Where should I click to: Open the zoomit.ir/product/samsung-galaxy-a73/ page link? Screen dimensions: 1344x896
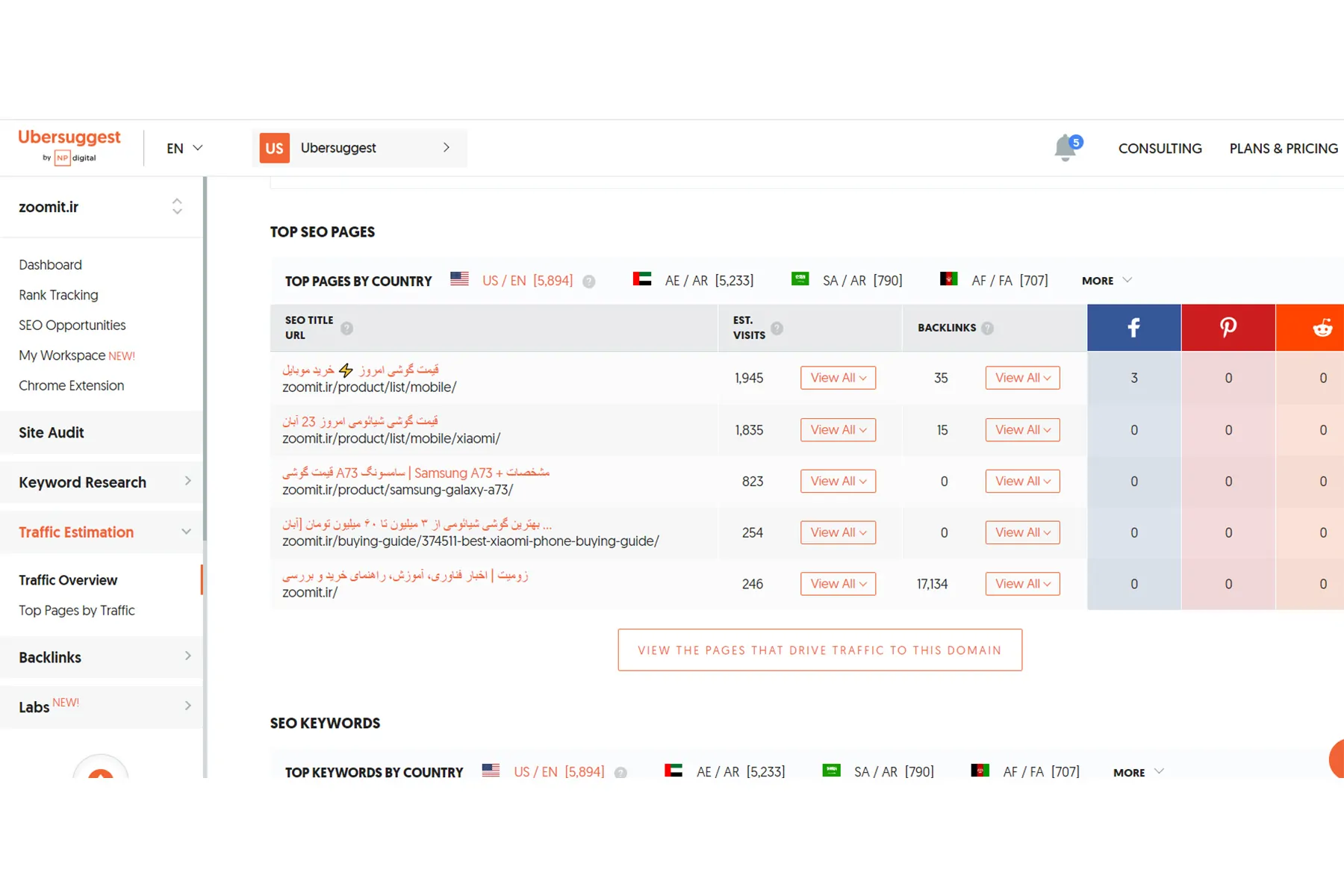pos(397,490)
